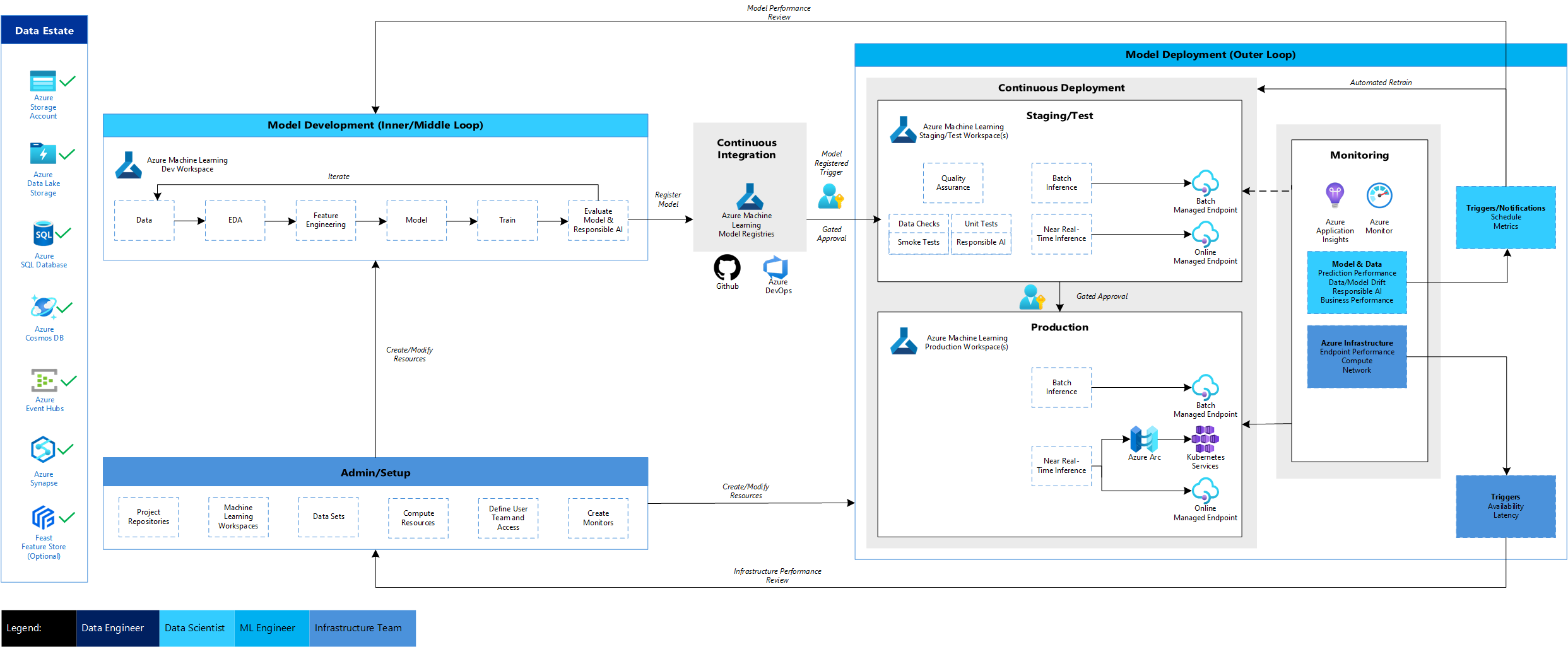Viewport: 1568px width, 647px height.
Task: Click the Data Engineer legend swatch
Action: [x=118, y=628]
